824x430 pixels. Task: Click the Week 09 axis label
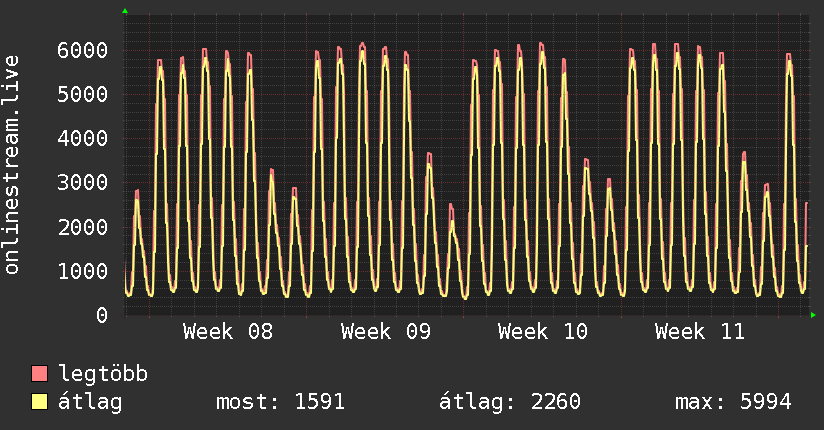[385, 332]
